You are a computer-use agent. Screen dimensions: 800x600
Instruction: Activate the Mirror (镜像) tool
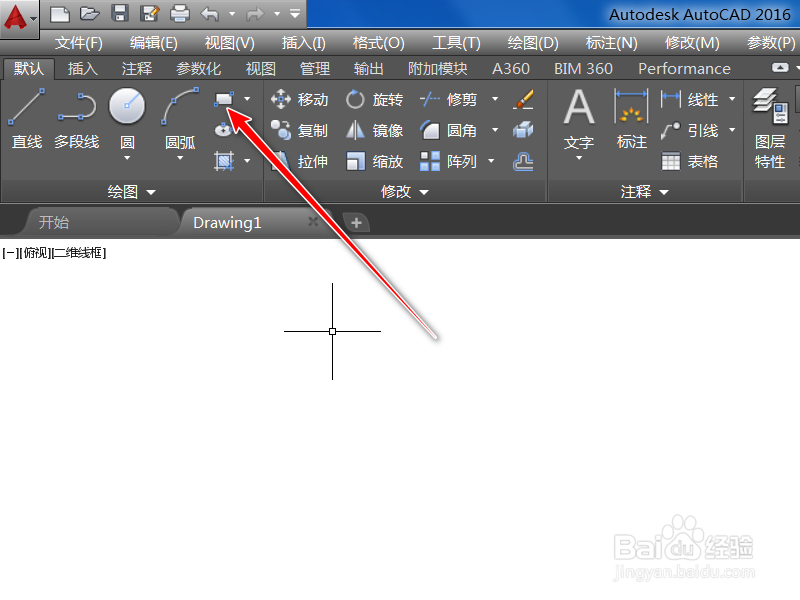click(x=374, y=131)
